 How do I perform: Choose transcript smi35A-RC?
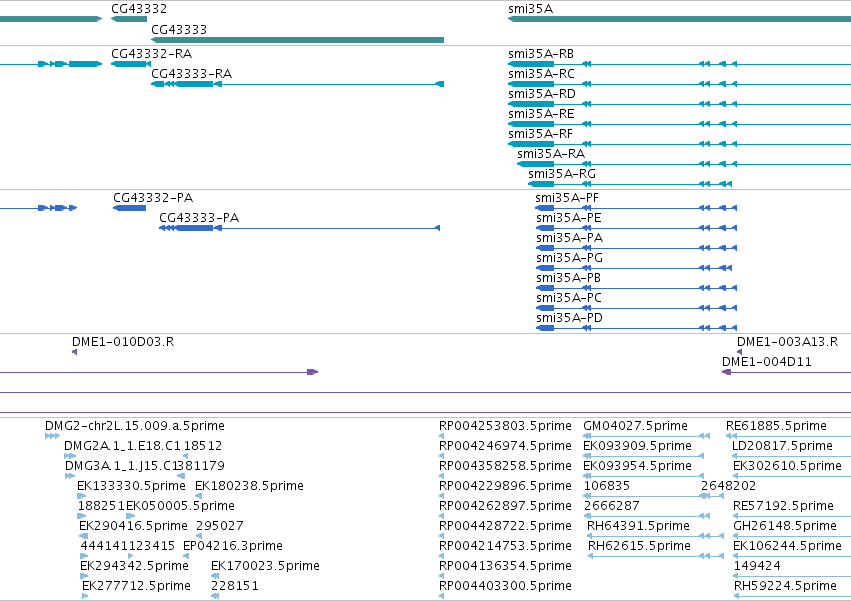pyautogui.click(x=541, y=74)
